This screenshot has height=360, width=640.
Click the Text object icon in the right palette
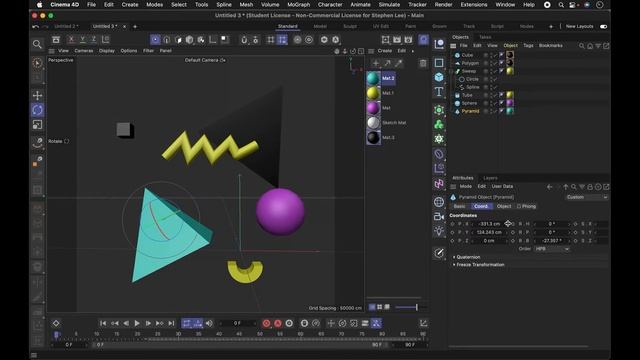click(439, 91)
